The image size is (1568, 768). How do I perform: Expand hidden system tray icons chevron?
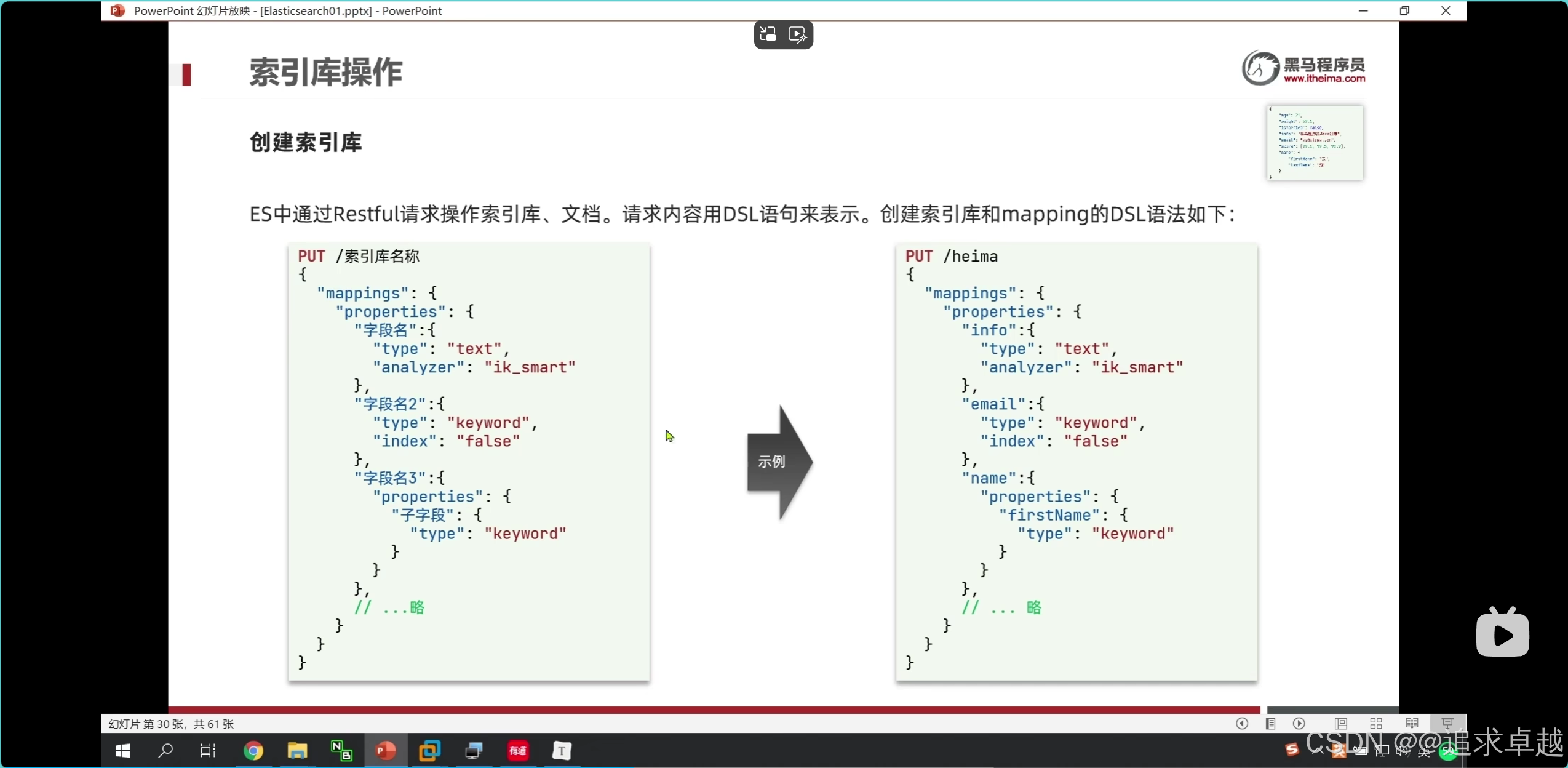[1316, 751]
